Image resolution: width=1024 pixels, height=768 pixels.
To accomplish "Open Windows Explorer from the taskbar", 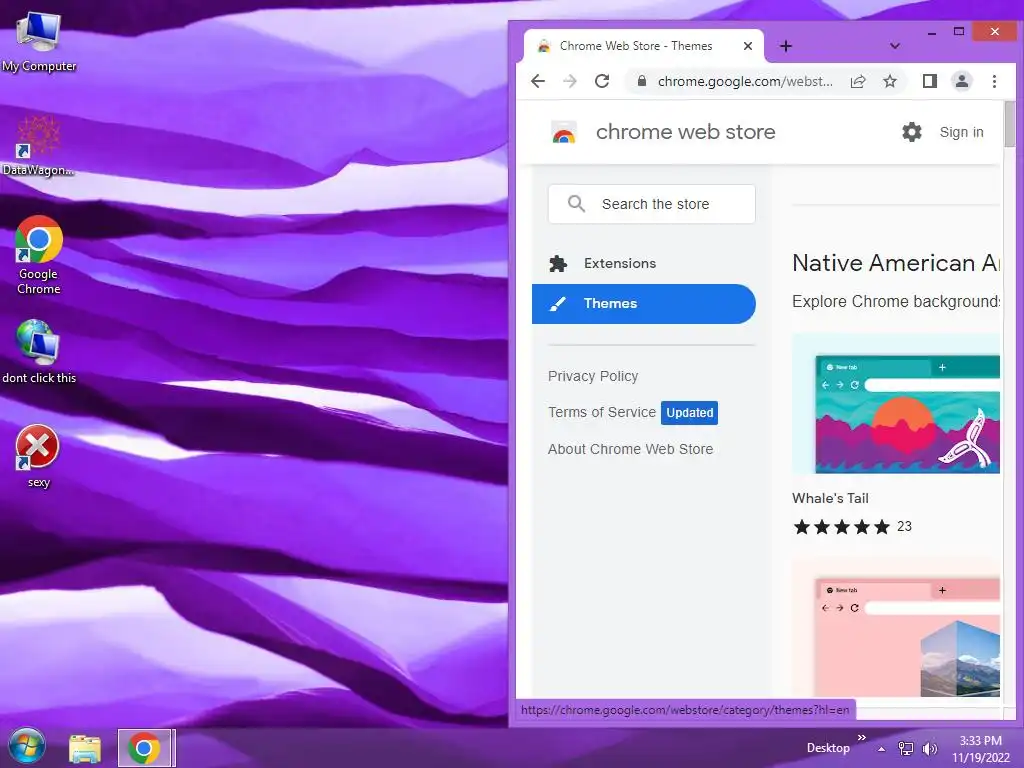I will click(x=85, y=748).
